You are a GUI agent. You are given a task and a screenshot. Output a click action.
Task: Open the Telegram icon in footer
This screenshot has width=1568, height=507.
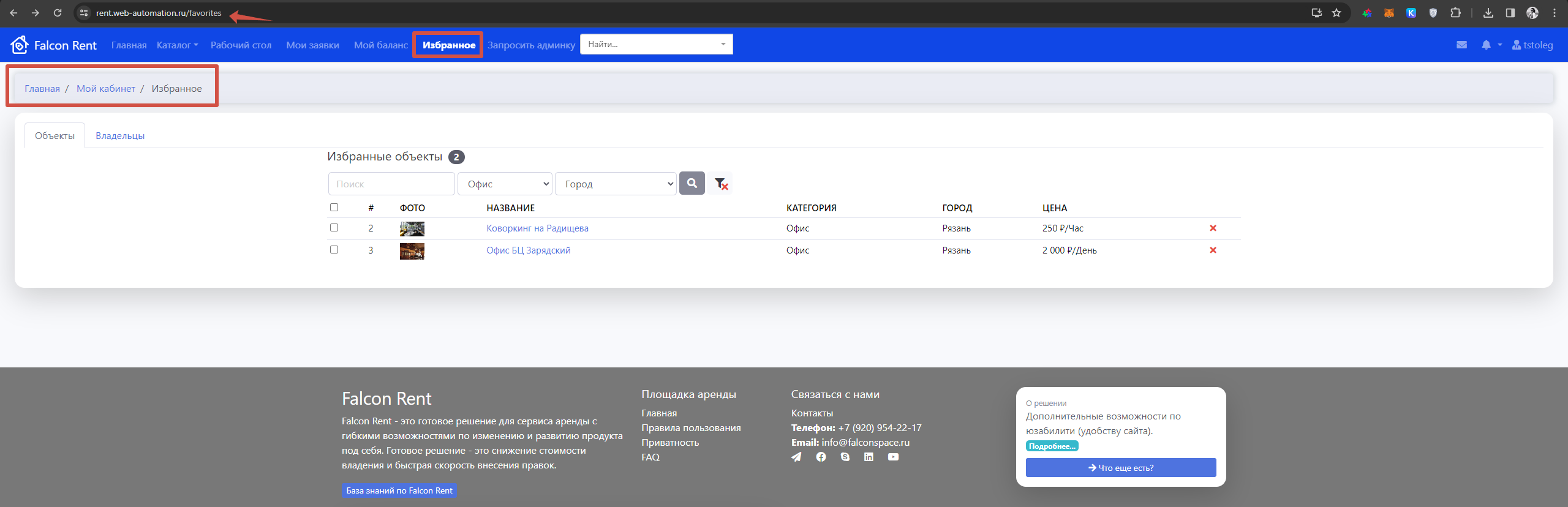coord(796,457)
